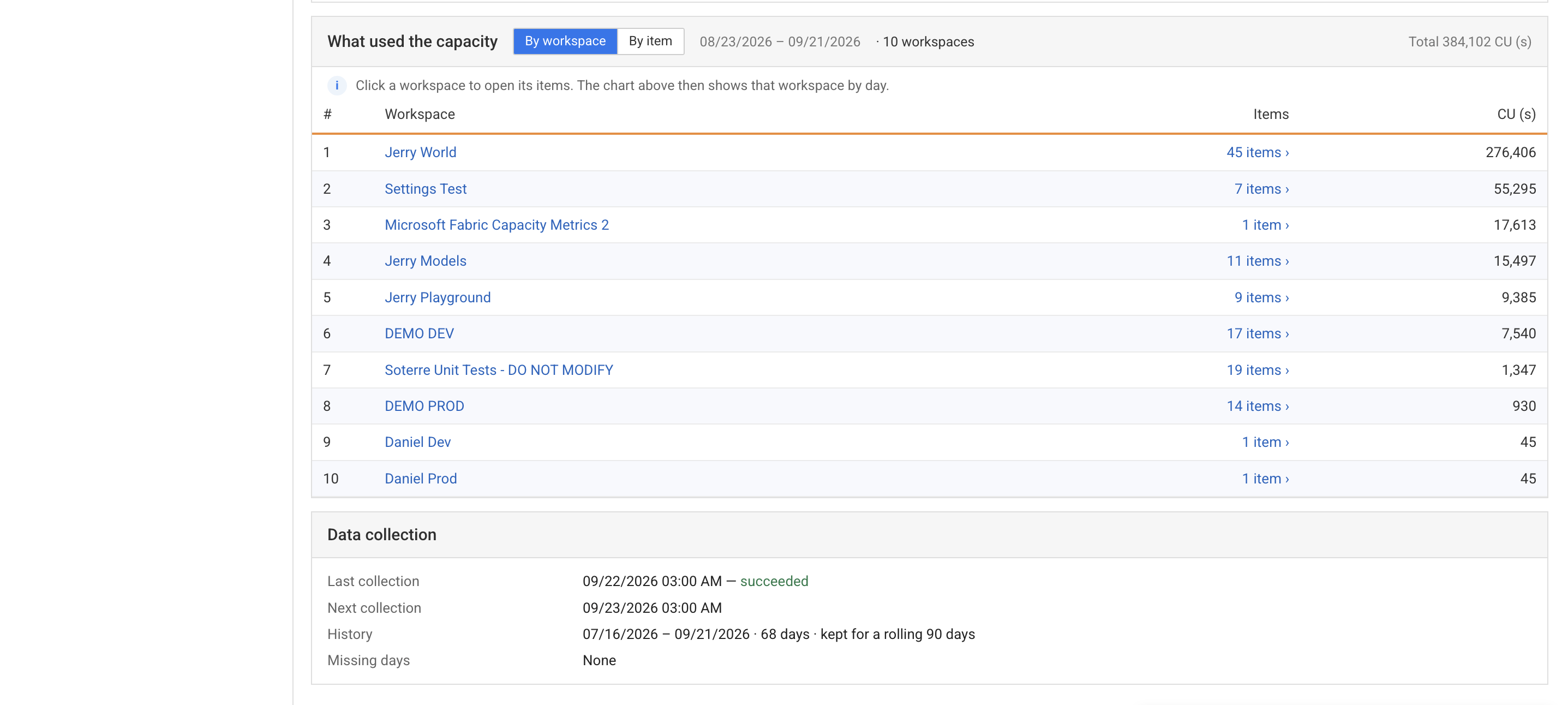This screenshot has width=1568, height=705.
Task: Expand the 1 item link for Daniel Dev
Action: tap(1266, 441)
